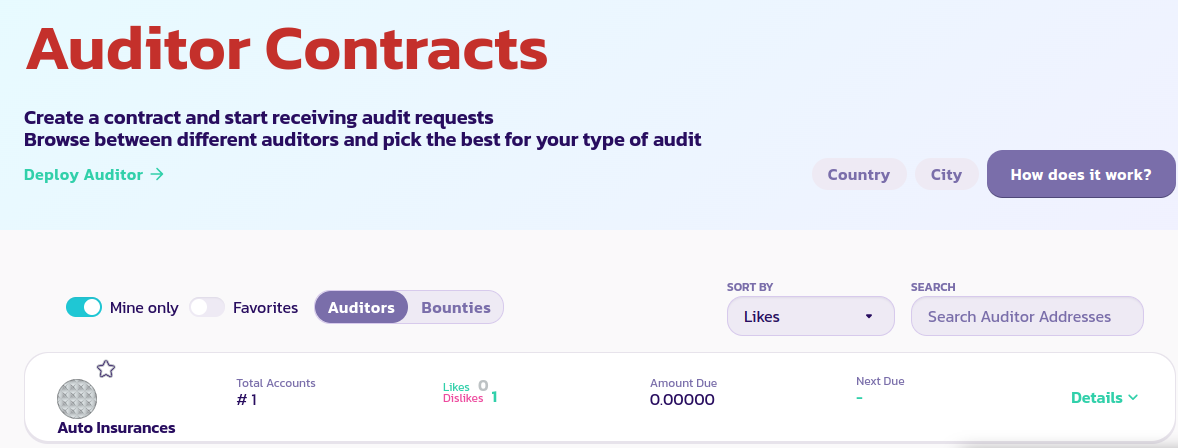Click the Total Accounts #1 value
Image resolution: width=1178 pixels, height=448 pixels.
coord(247,400)
